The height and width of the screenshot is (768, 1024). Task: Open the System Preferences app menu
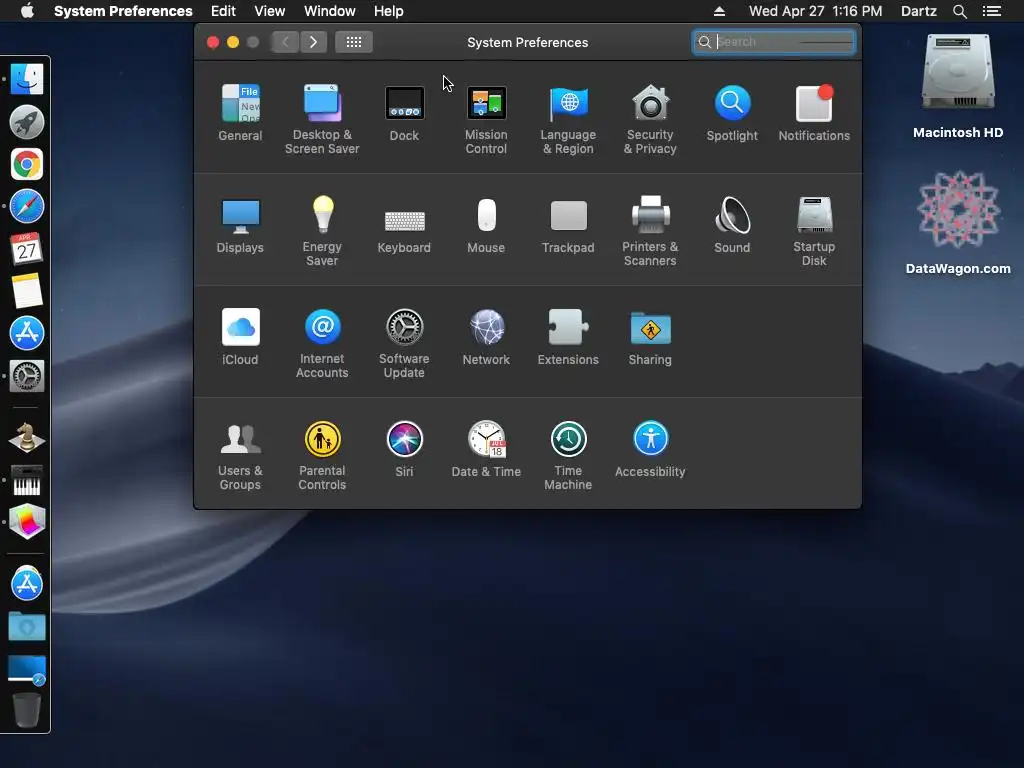tap(123, 11)
